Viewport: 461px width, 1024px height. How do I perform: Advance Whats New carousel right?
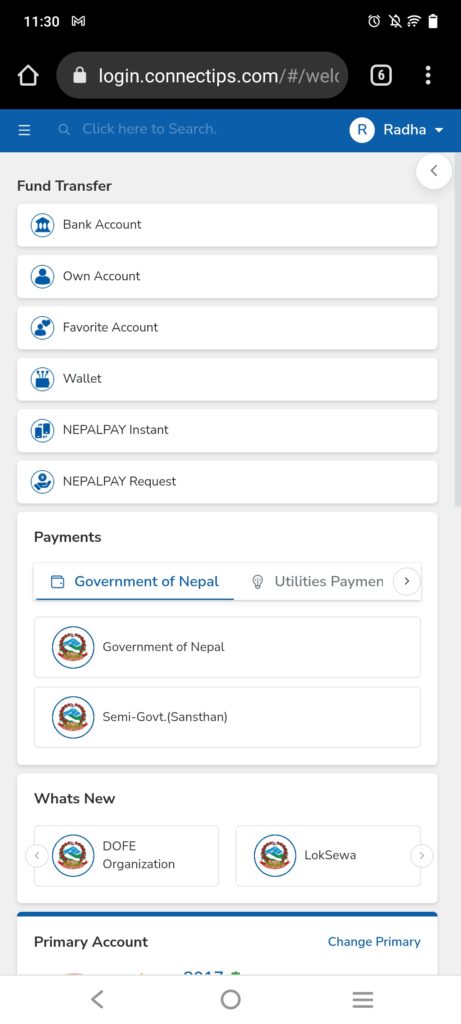tap(422, 856)
